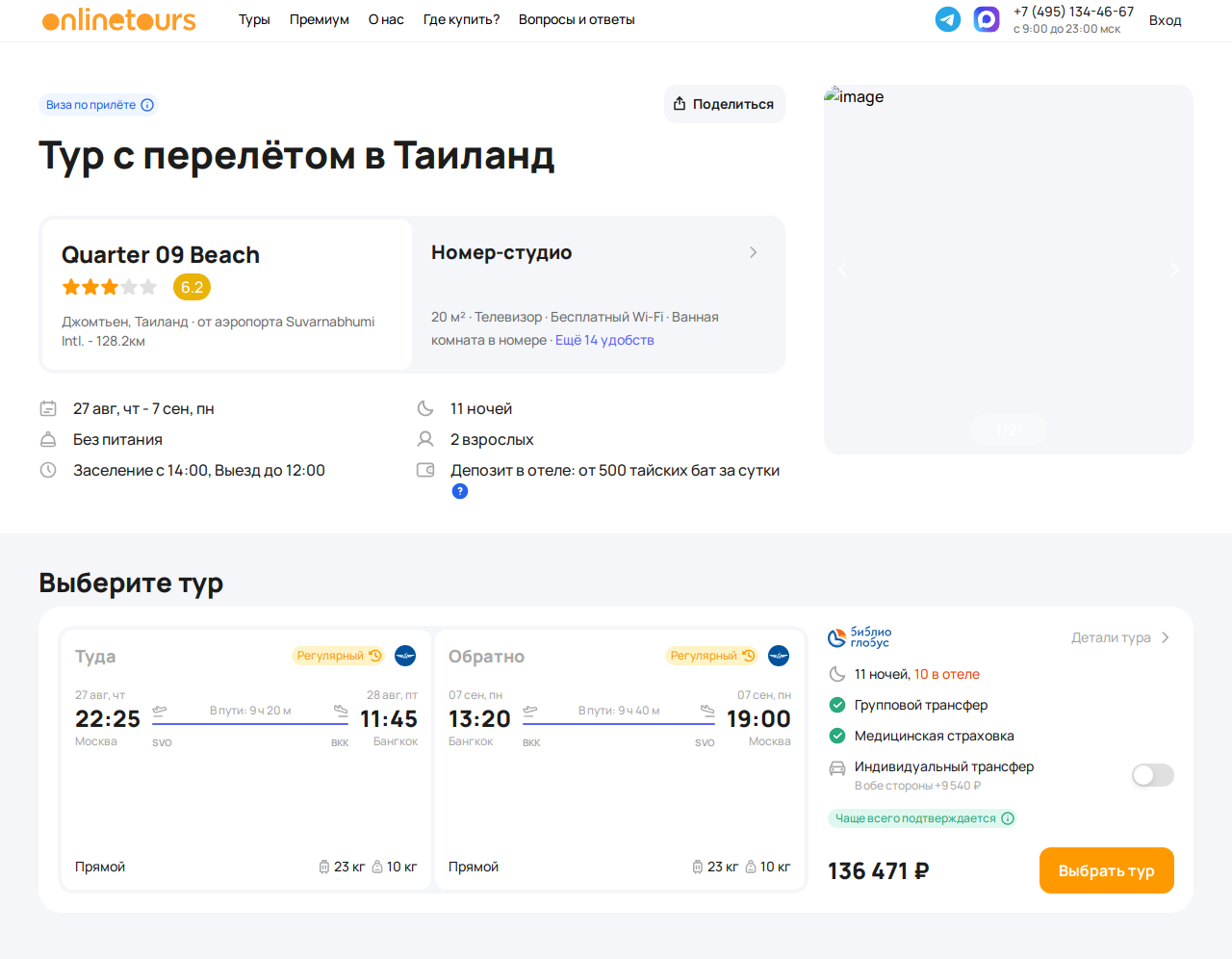This screenshot has height=959, width=1232.
Task: Click the hotel image gallery
Action: click(x=1009, y=270)
